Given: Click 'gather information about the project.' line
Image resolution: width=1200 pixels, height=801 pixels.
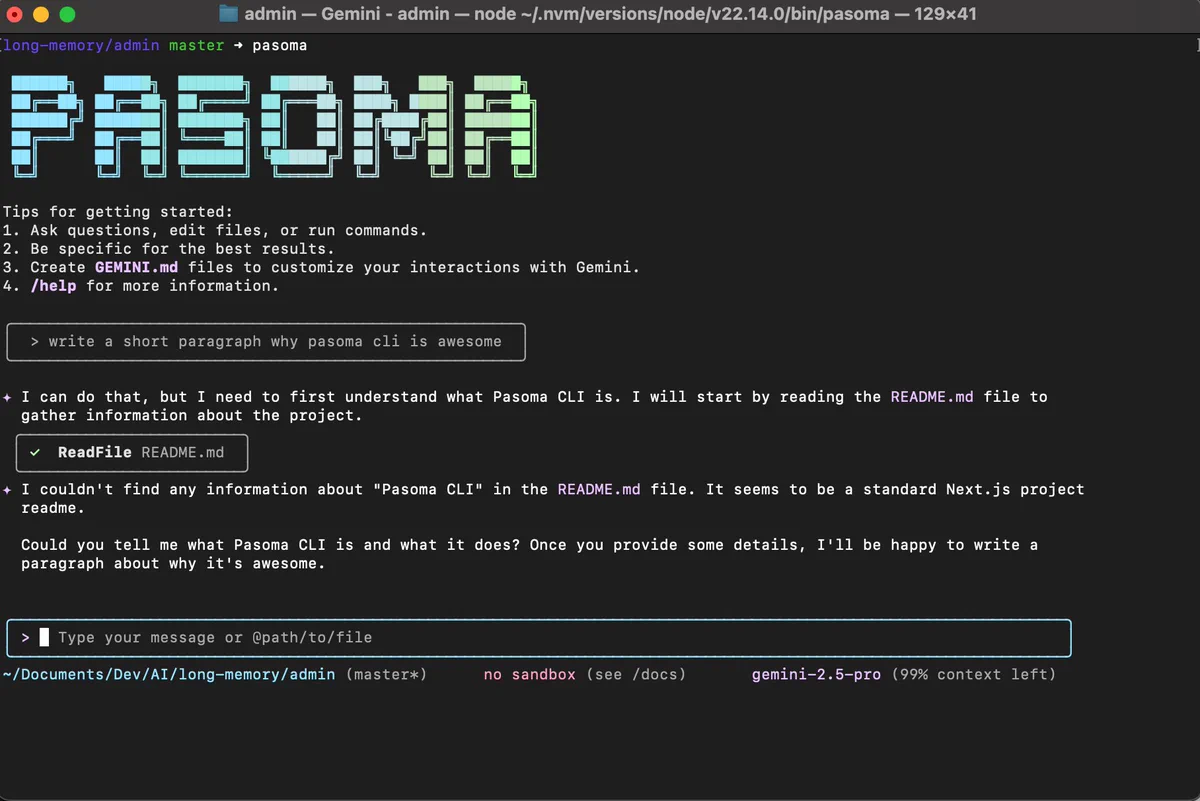Looking at the screenshot, I should point(192,416).
